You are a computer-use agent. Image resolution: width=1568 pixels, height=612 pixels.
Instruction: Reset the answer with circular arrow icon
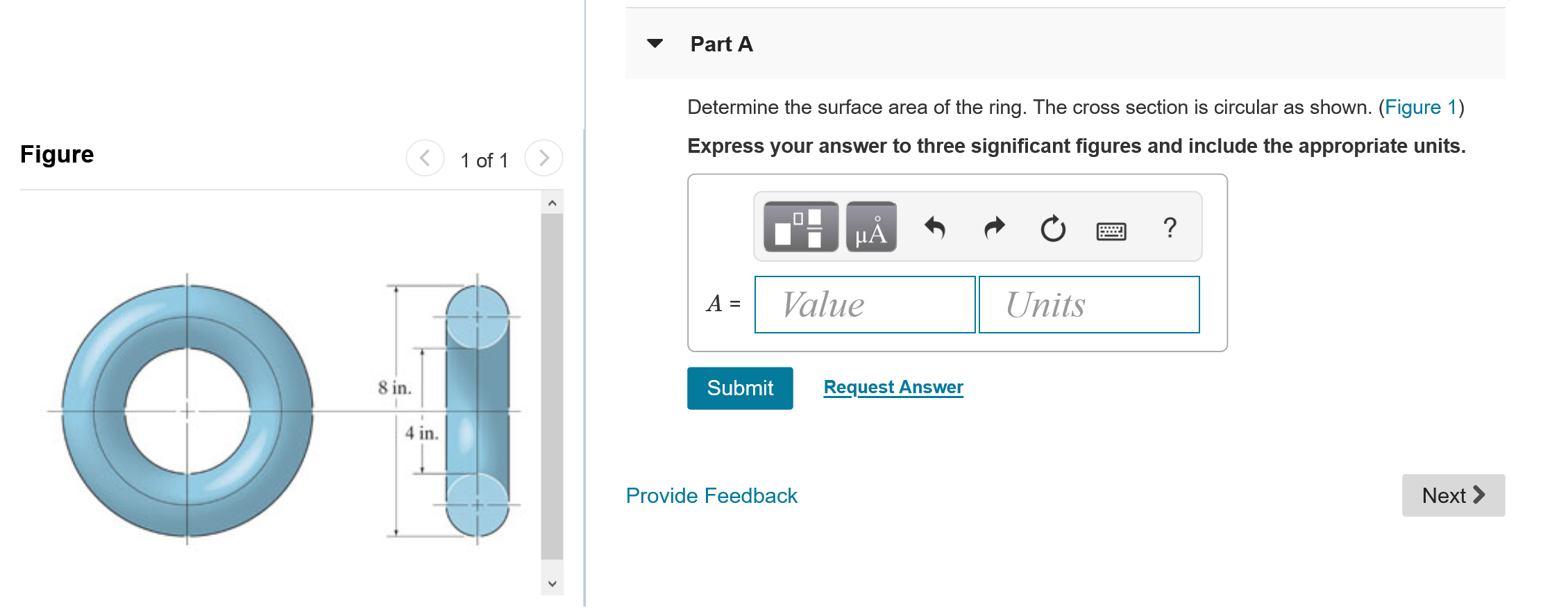click(x=1053, y=228)
